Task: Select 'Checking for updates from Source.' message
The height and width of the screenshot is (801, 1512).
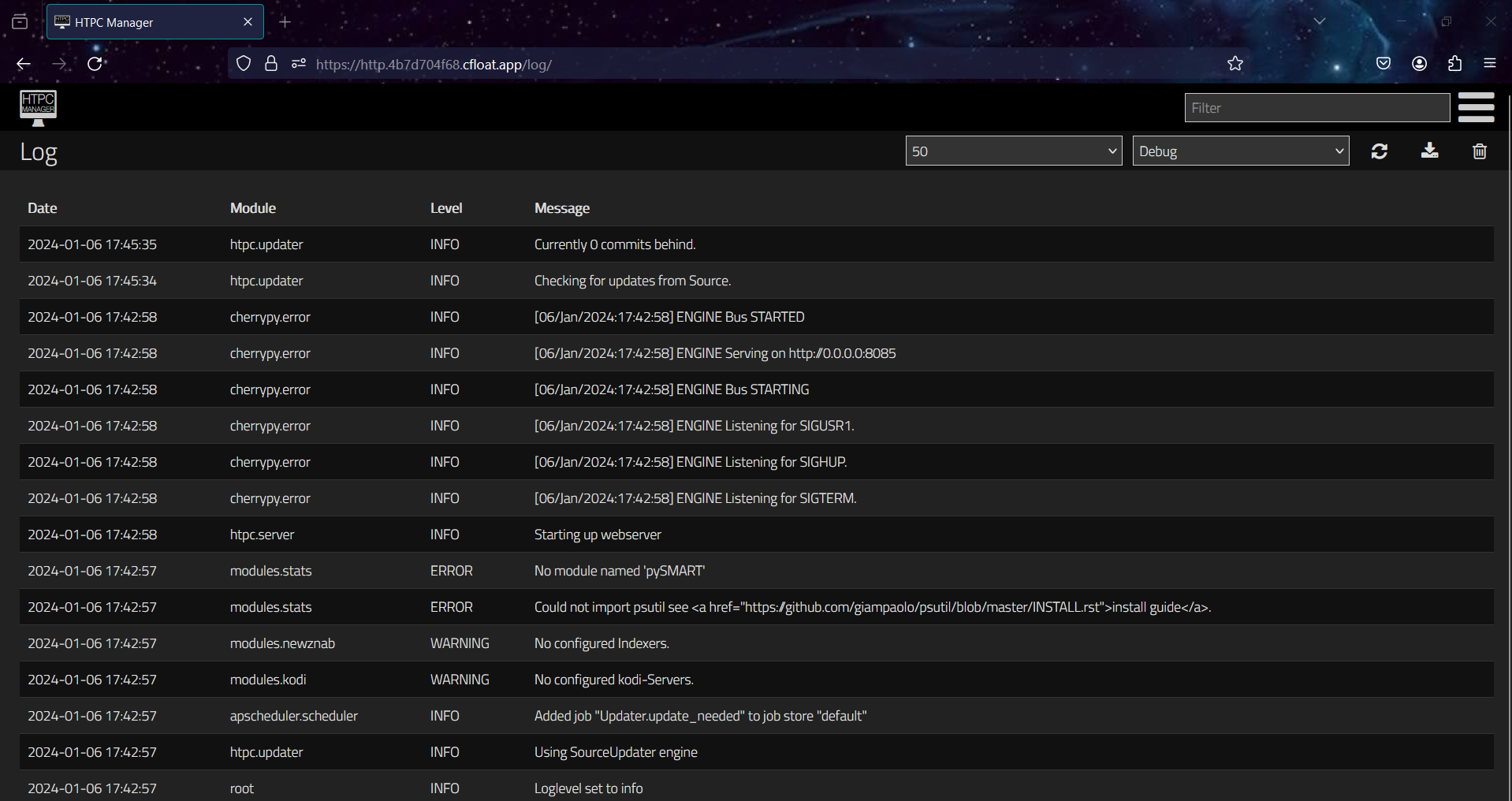Action: (x=632, y=281)
